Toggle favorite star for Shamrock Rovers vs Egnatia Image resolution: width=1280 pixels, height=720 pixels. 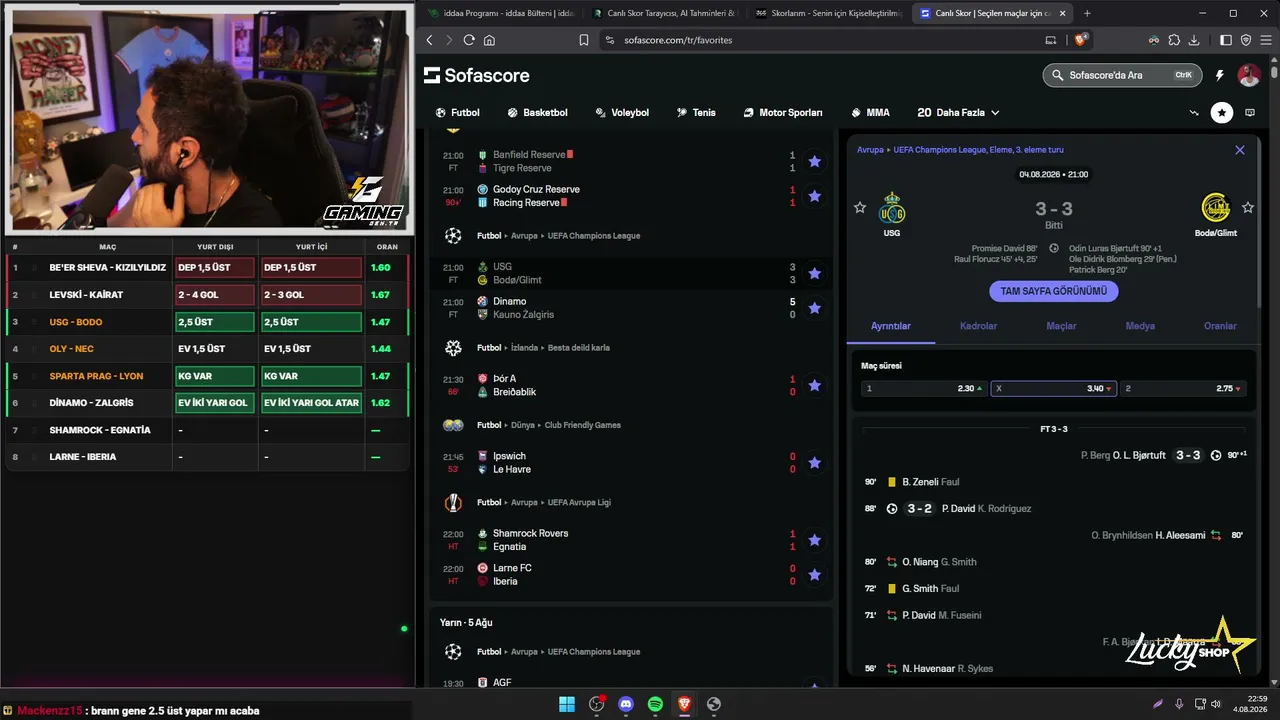coord(814,540)
